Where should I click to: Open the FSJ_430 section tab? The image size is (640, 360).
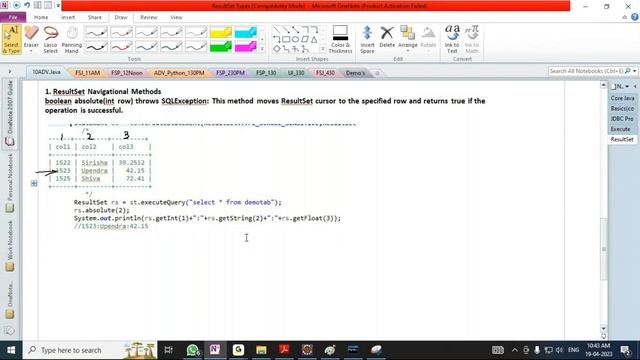pyautogui.click(x=325, y=73)
